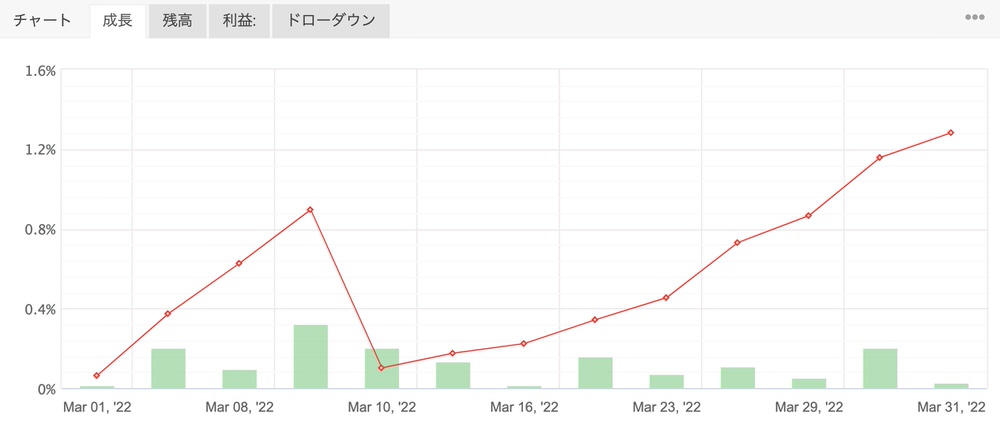Click the Mar 16, '22 axis label
Image resolution: width=1000 pixels, height=433 pixels.
524,407
